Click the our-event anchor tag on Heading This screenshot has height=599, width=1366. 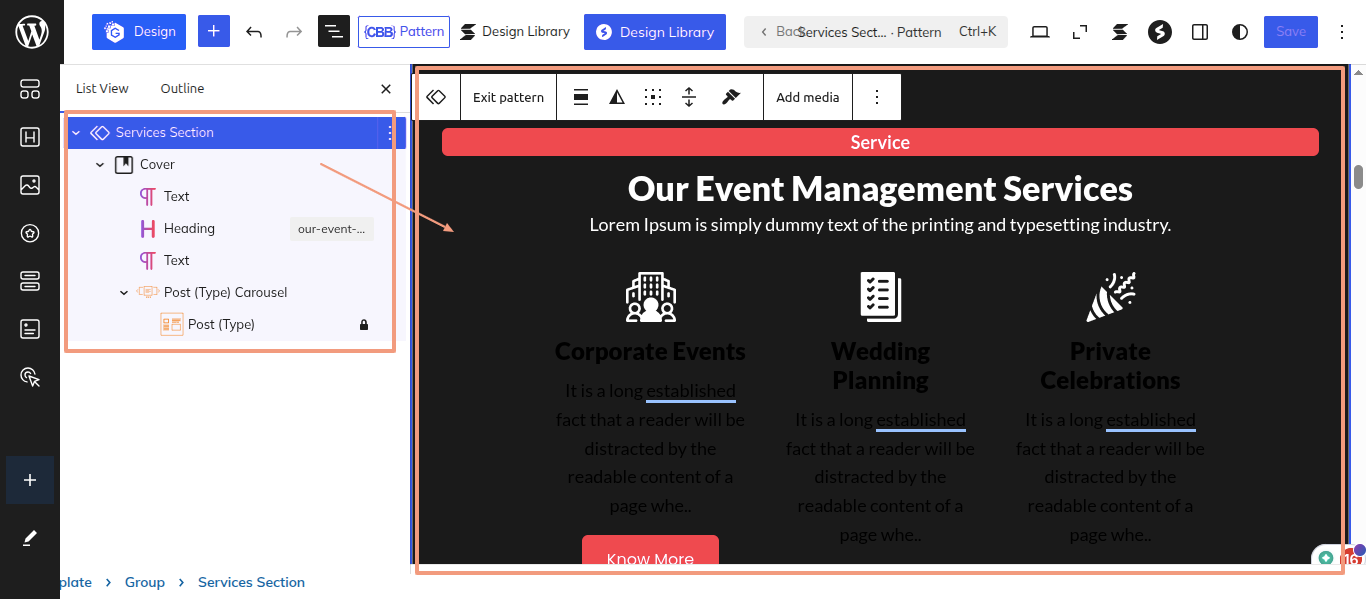coord(332,229)
